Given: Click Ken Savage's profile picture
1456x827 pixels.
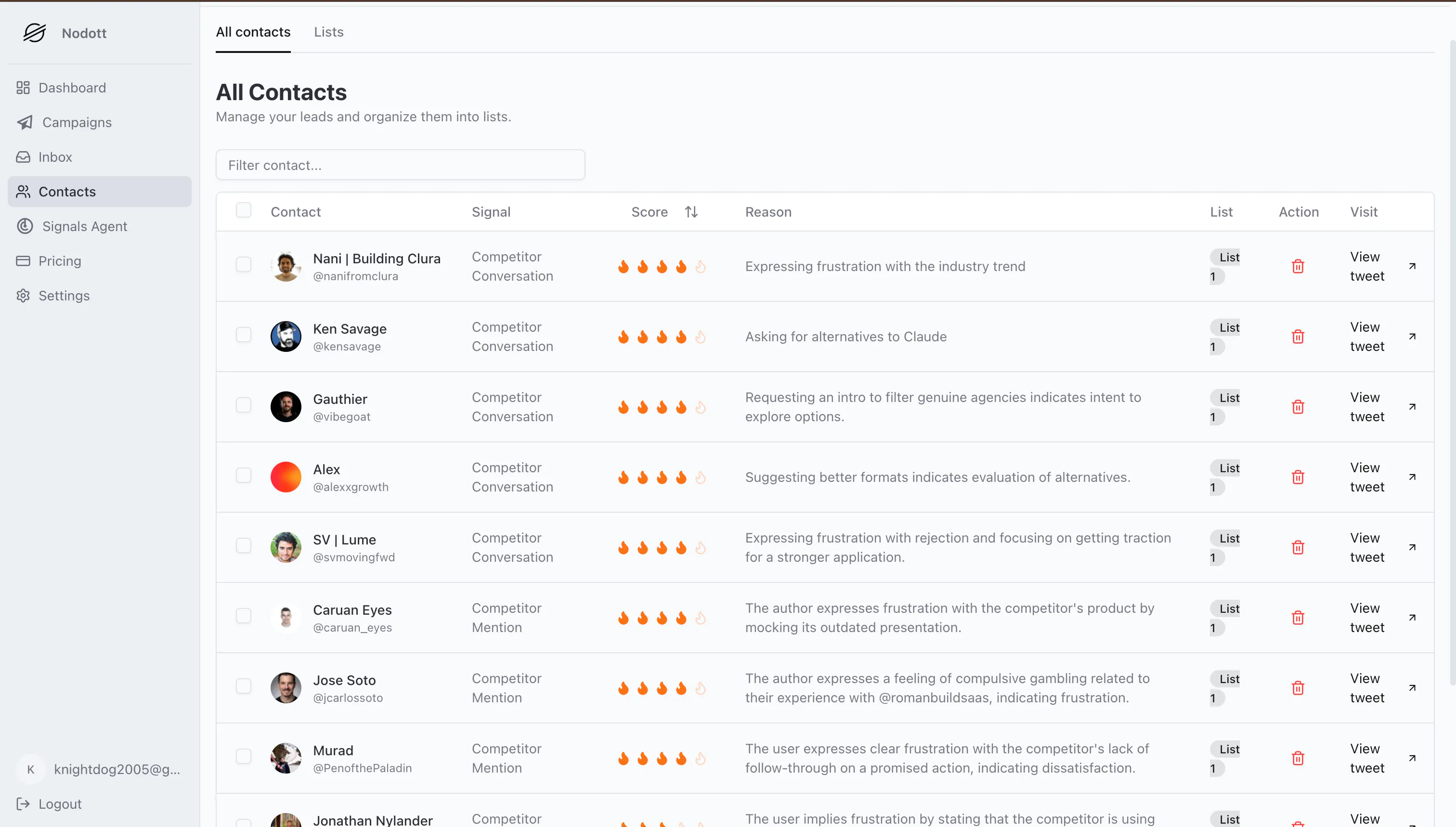Looking at the screenshot, I should click(286, 336).
